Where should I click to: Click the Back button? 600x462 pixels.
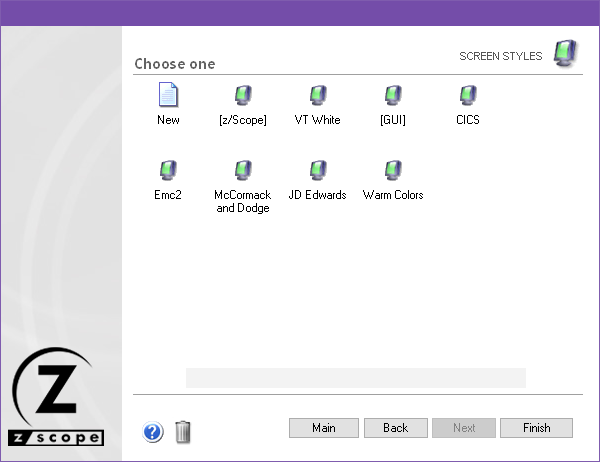(396, 428)
